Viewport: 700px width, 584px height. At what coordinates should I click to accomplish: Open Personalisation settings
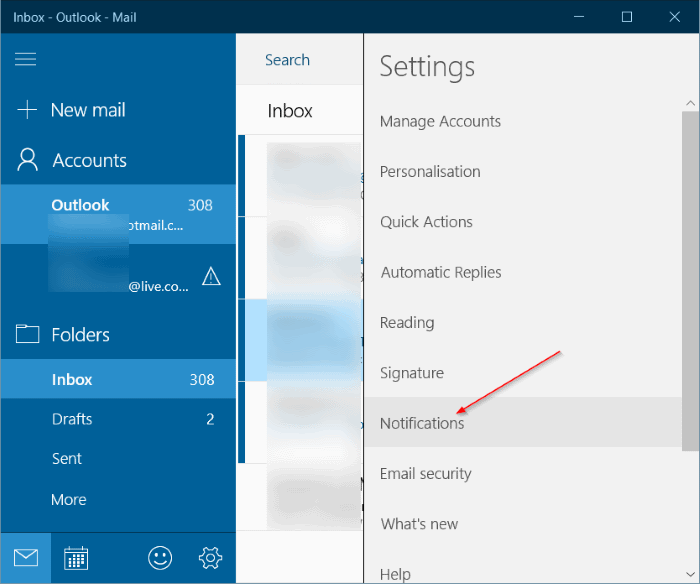click(430, 172)
